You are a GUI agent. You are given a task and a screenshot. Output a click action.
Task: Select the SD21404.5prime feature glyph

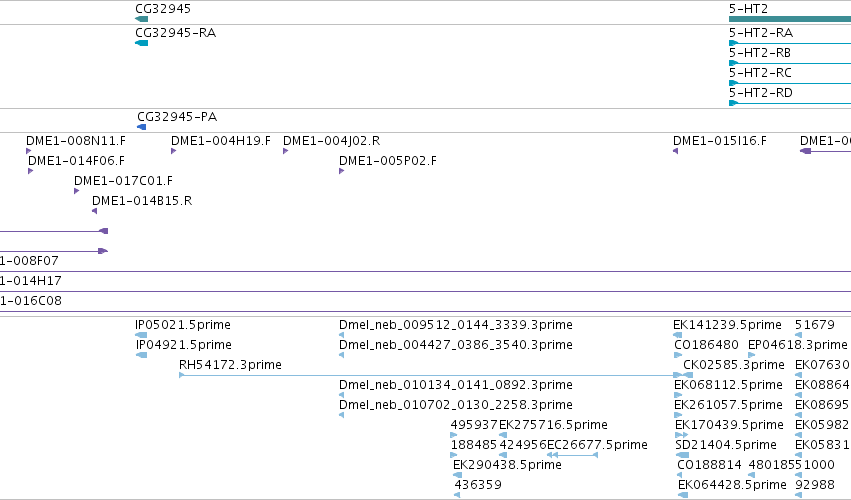tap(682, 455)
